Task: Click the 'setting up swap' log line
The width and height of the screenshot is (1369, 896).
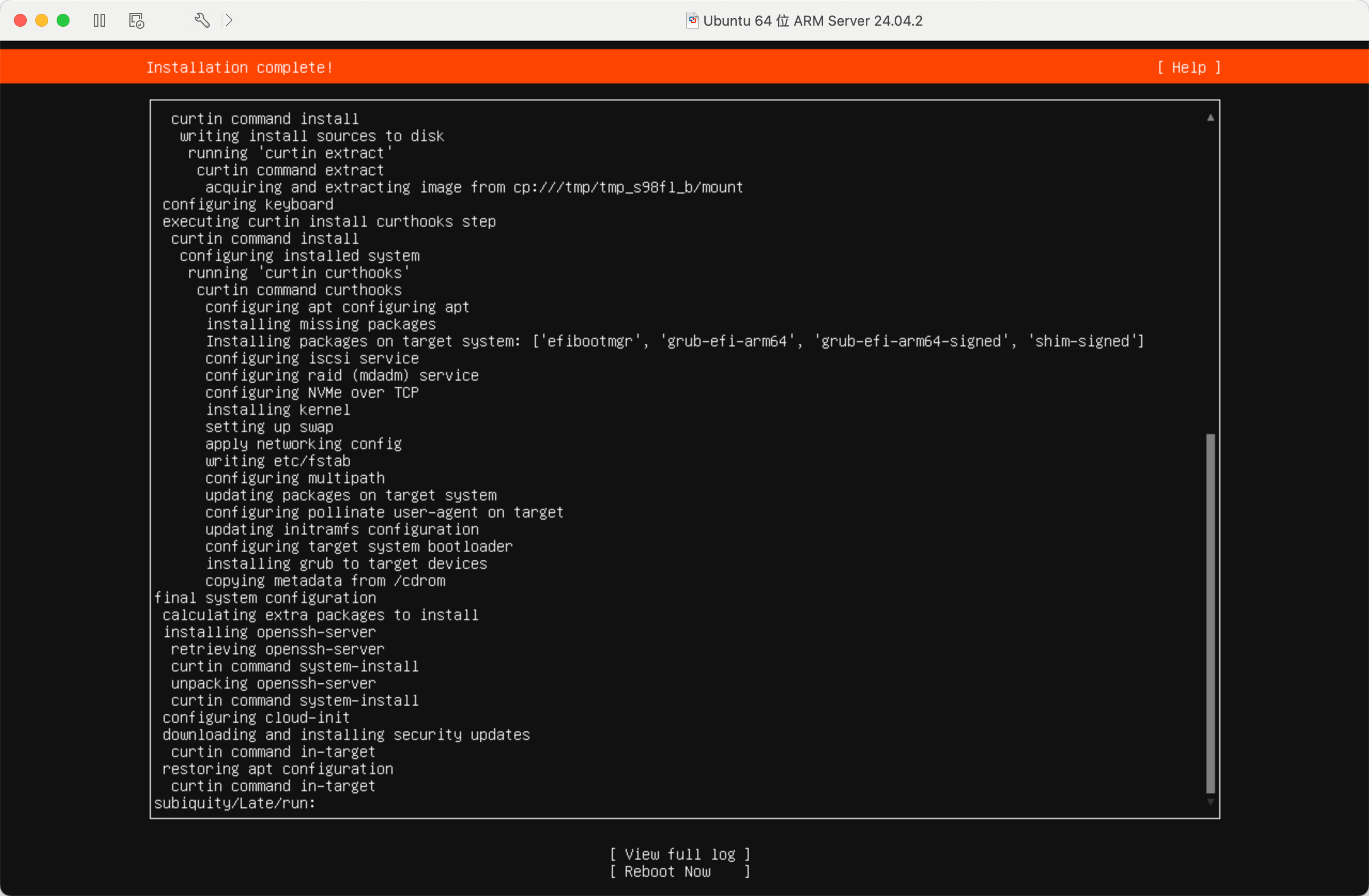Action: (x=269, y=427)
